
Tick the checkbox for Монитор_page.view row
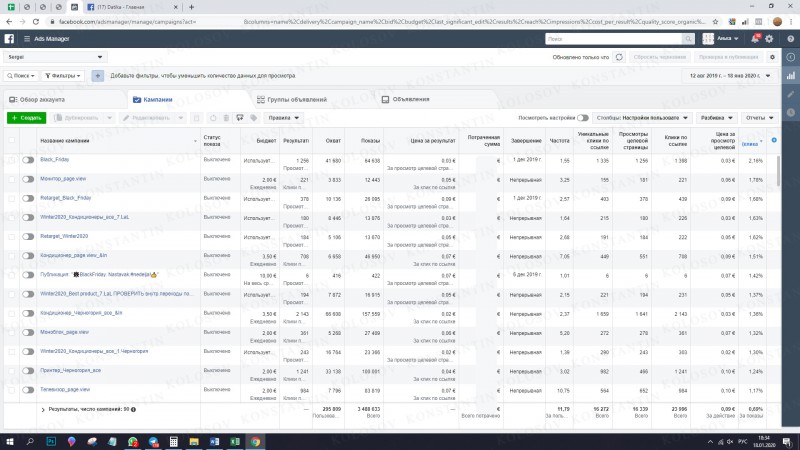tap(12, 179)
